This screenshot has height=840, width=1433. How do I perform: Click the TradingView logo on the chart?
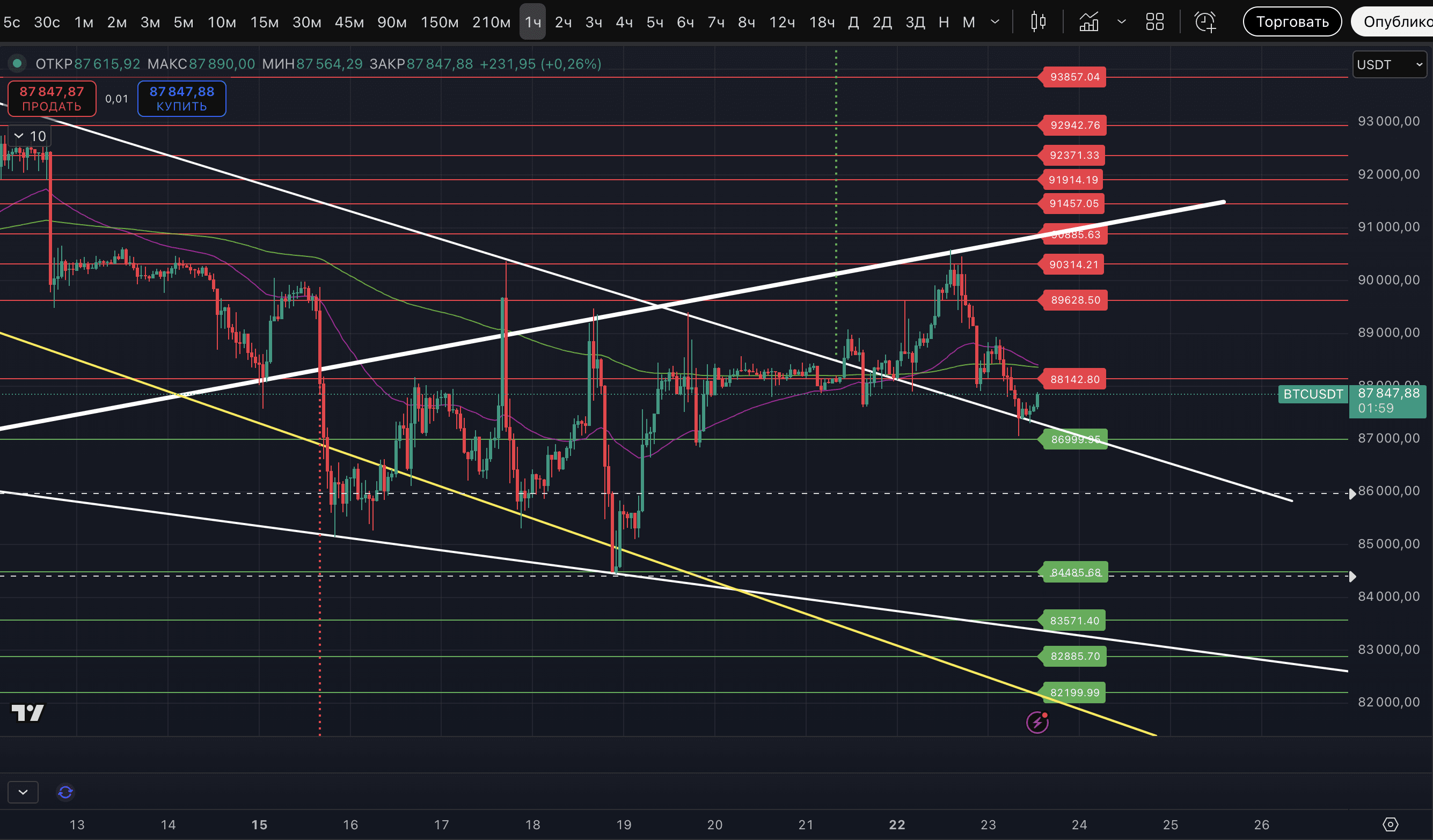27,712
